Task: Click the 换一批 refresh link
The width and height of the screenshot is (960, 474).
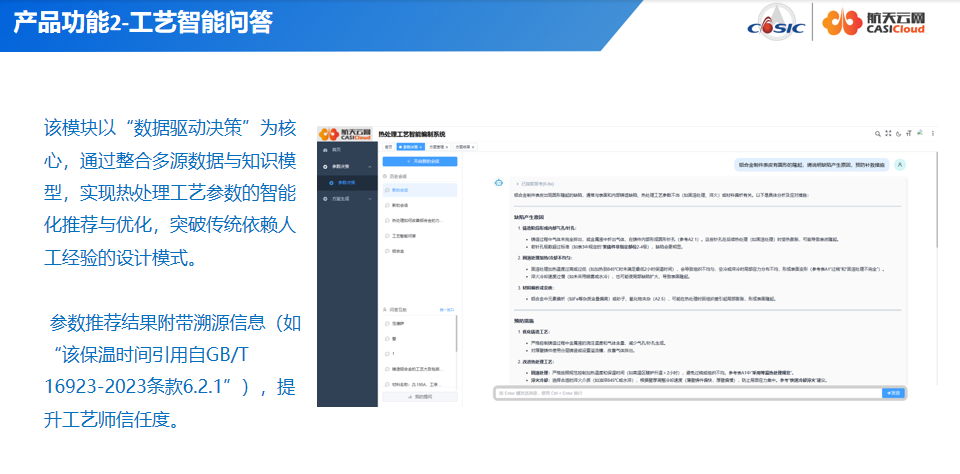Action: [448, 310]
